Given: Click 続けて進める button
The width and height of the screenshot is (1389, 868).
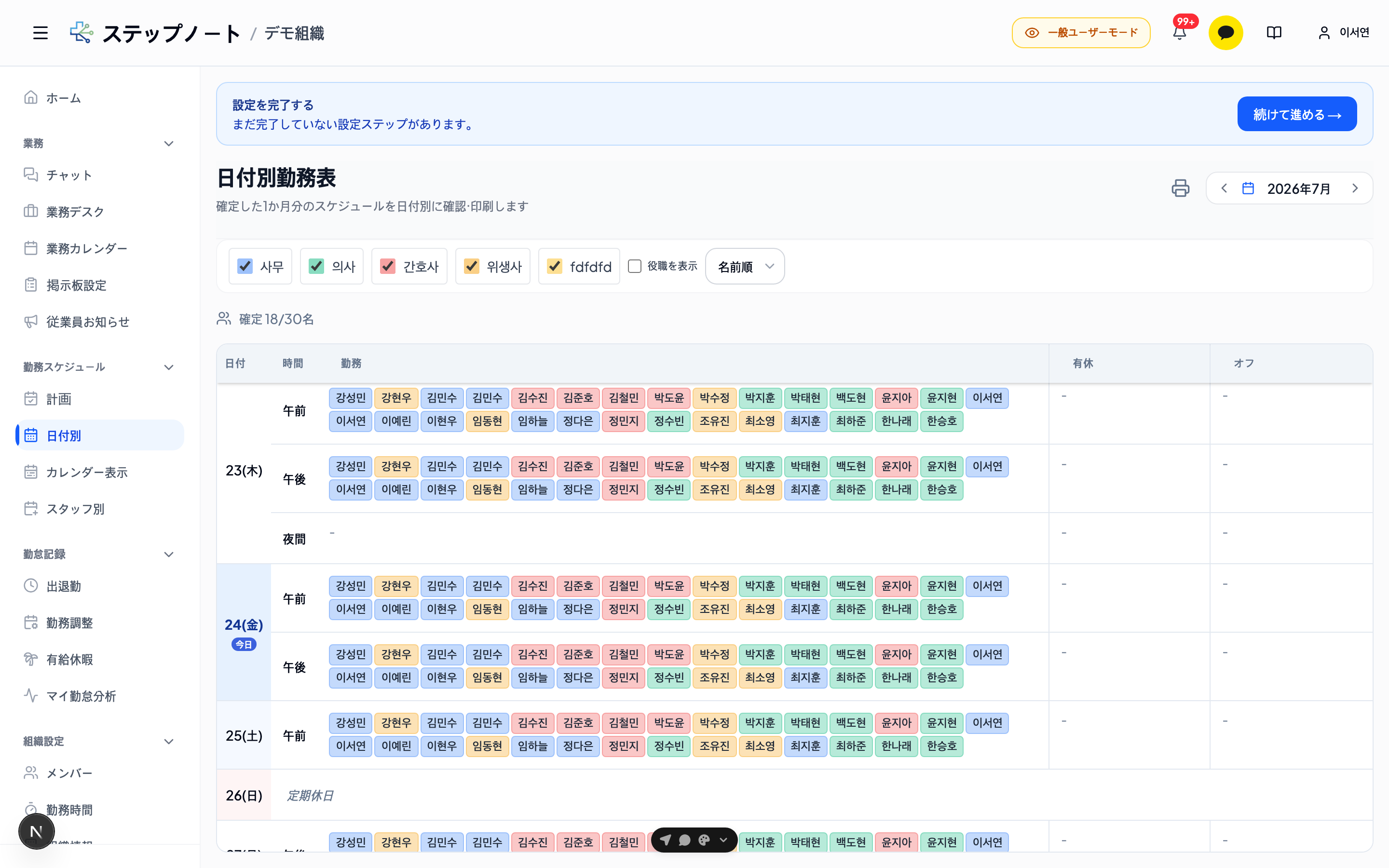Looking at the screenshot, I should point(1296,114).
